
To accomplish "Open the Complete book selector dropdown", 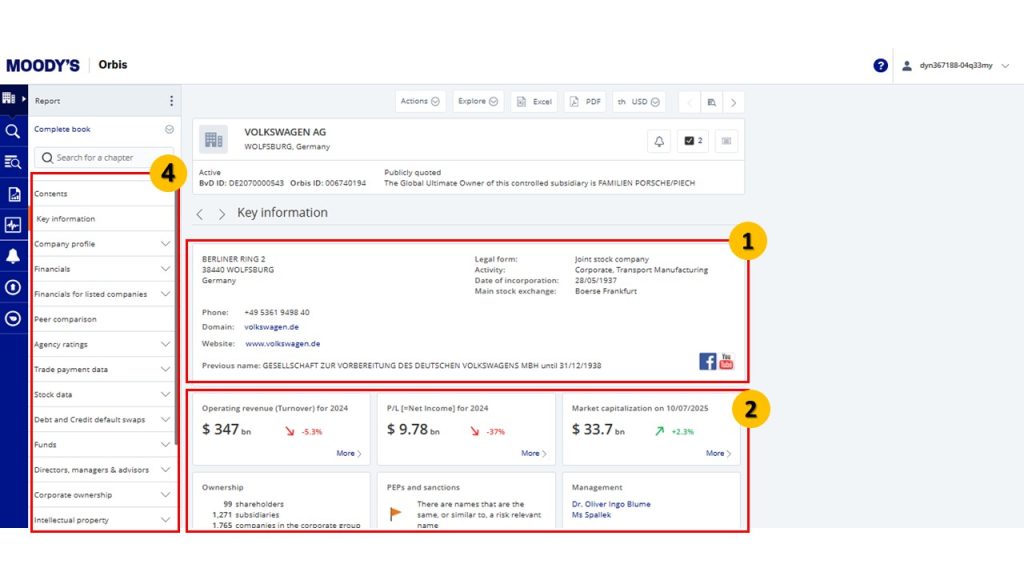I will coord(169,129).
